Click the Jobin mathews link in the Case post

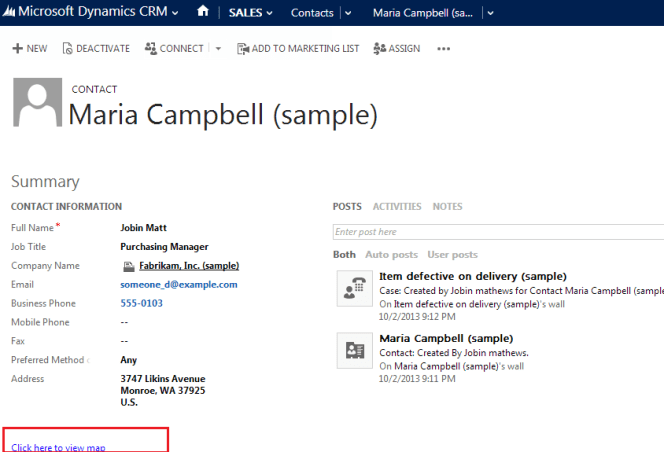click(x=481, y=291)
